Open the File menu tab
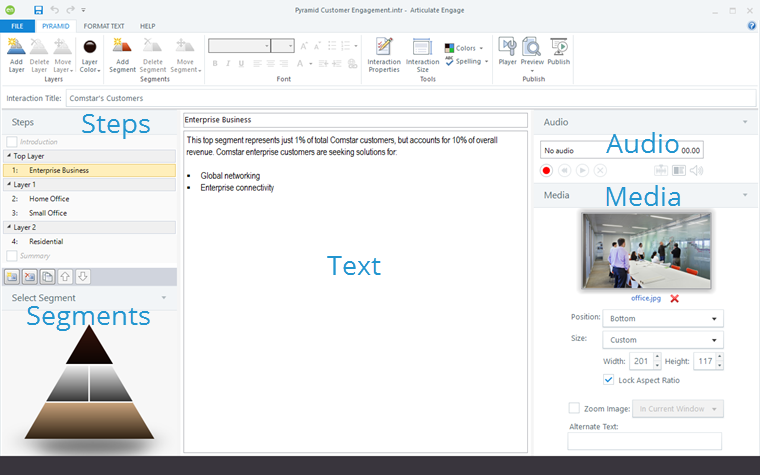 [x=17, y=25]
